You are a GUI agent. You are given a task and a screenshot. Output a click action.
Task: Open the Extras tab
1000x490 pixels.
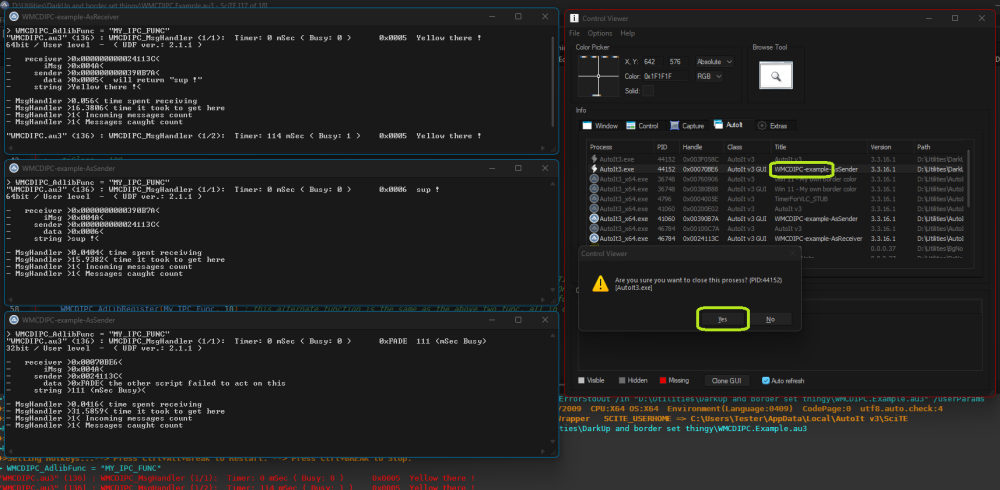(776, 126)
